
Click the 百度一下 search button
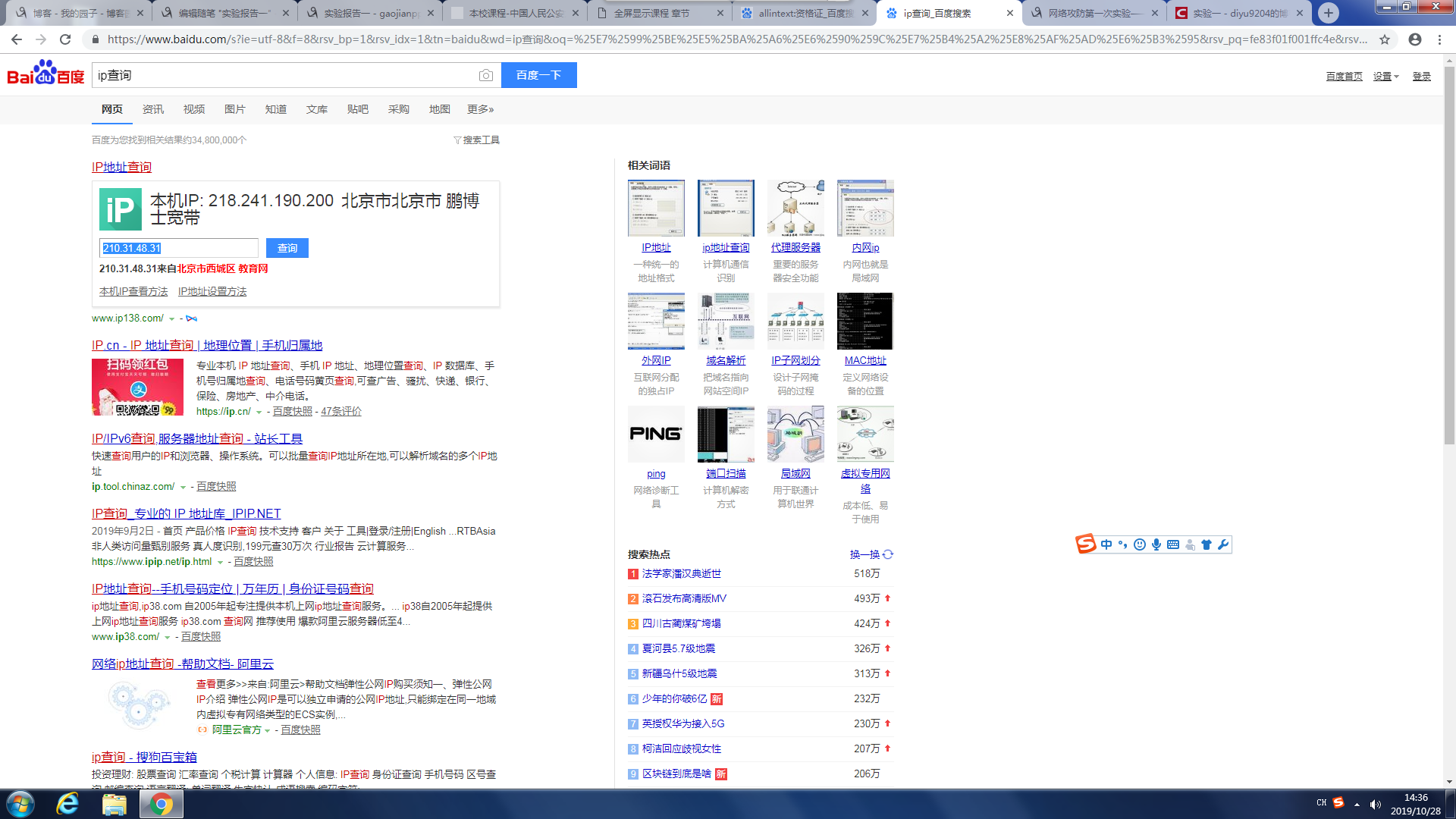tap(538, 75)
